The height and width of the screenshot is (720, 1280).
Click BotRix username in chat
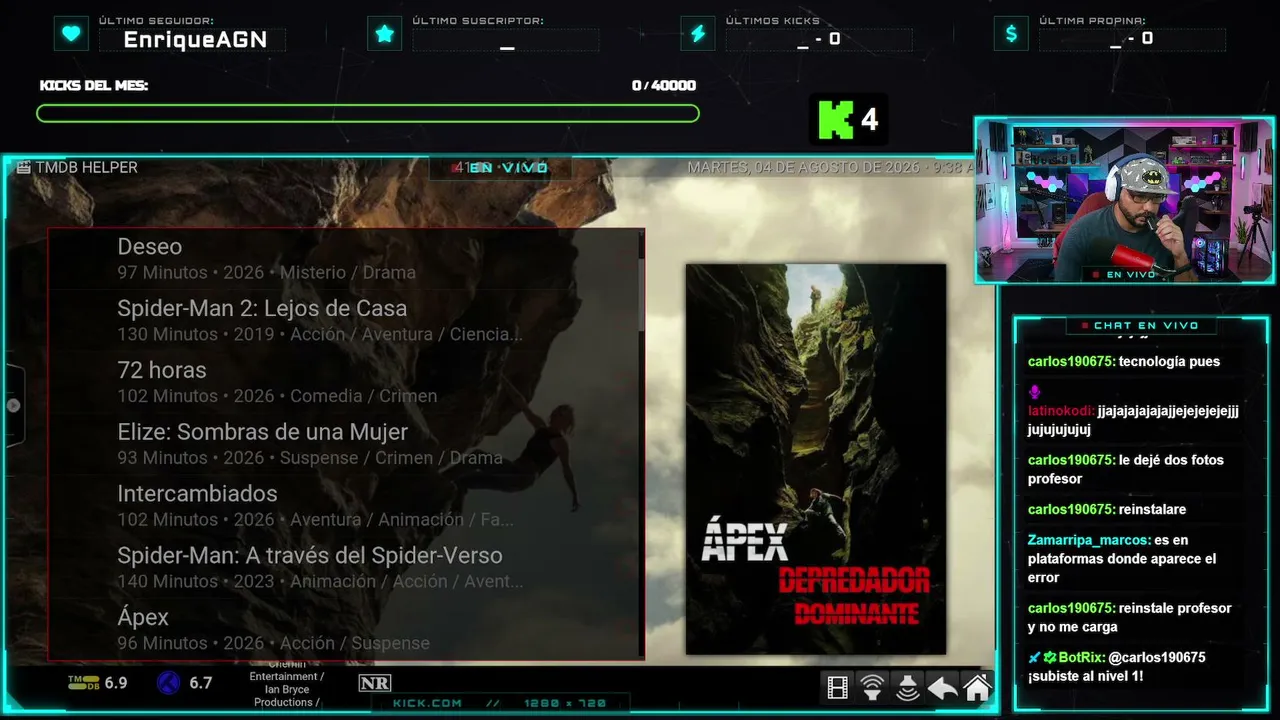point(1082,658)
